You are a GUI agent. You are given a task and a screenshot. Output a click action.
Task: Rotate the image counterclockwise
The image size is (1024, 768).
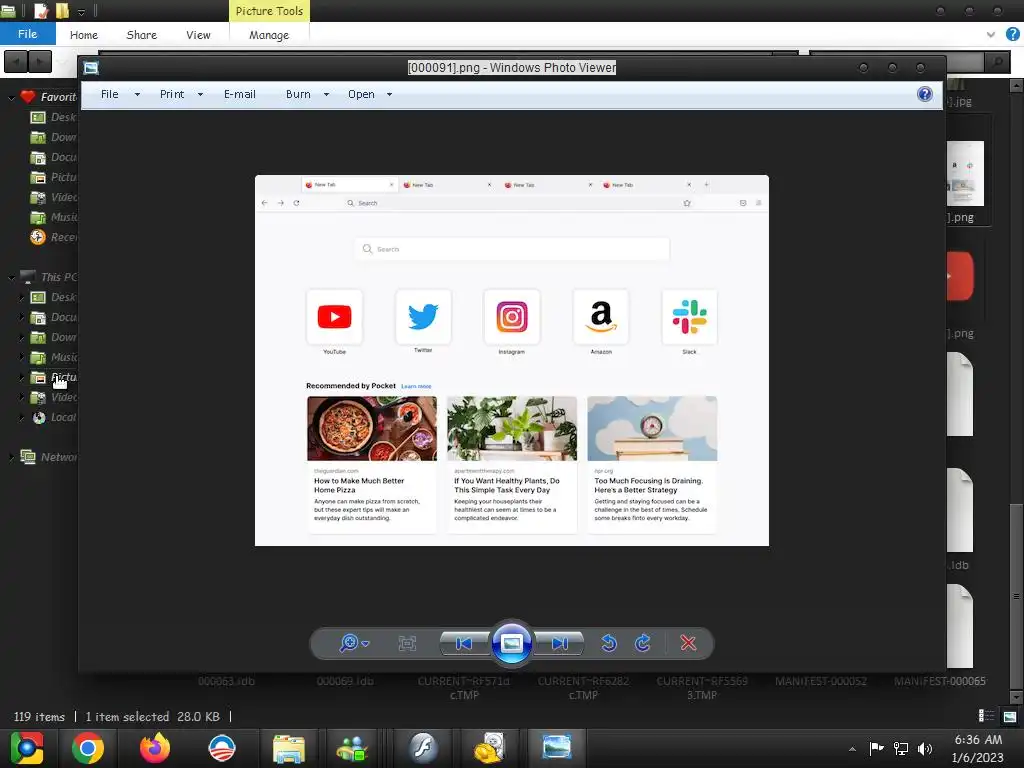[x=609, y=643]
